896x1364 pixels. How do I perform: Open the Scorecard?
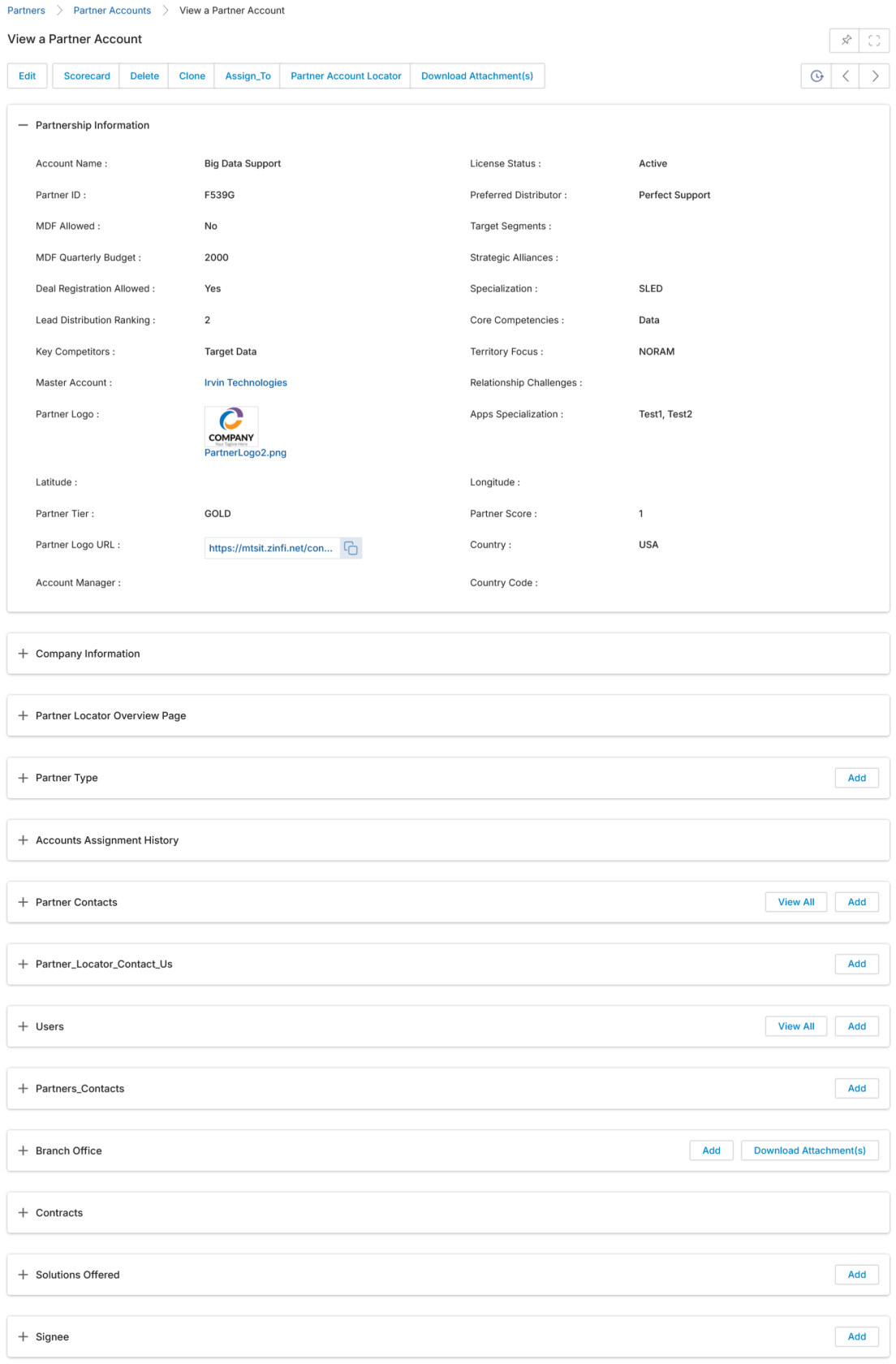87,76
